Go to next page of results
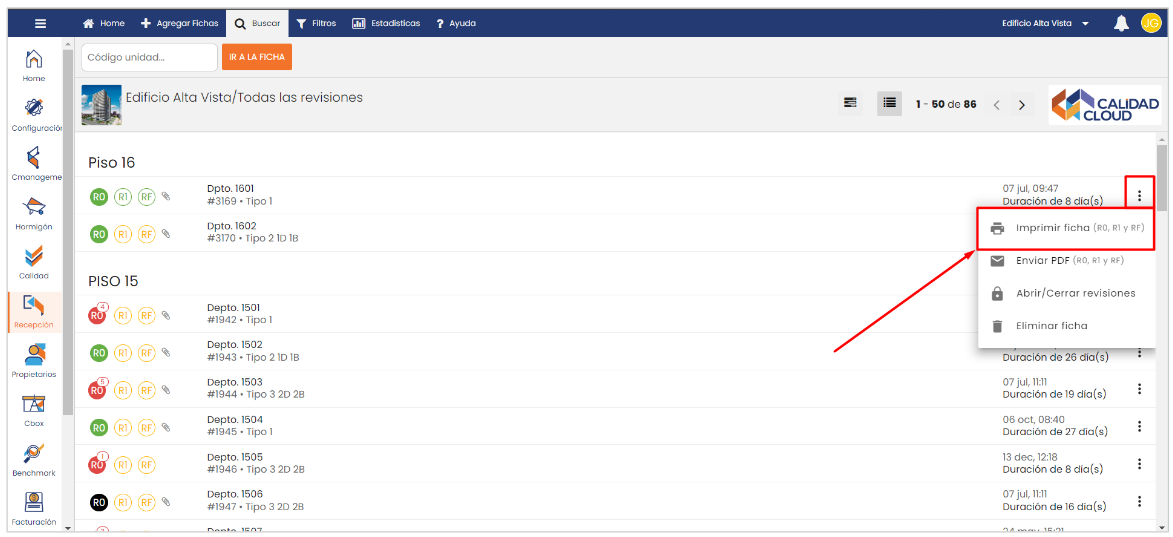Image resolution: width=1173 pixels, height=537 pixels. tap(1021, 105)
